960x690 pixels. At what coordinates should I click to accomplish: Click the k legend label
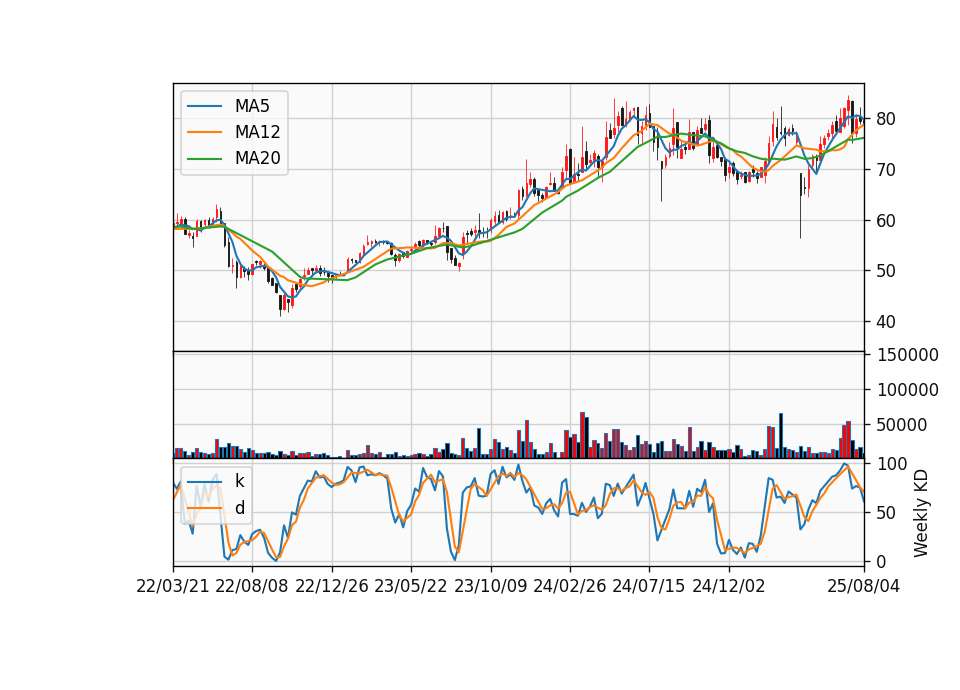pos(239,481)
